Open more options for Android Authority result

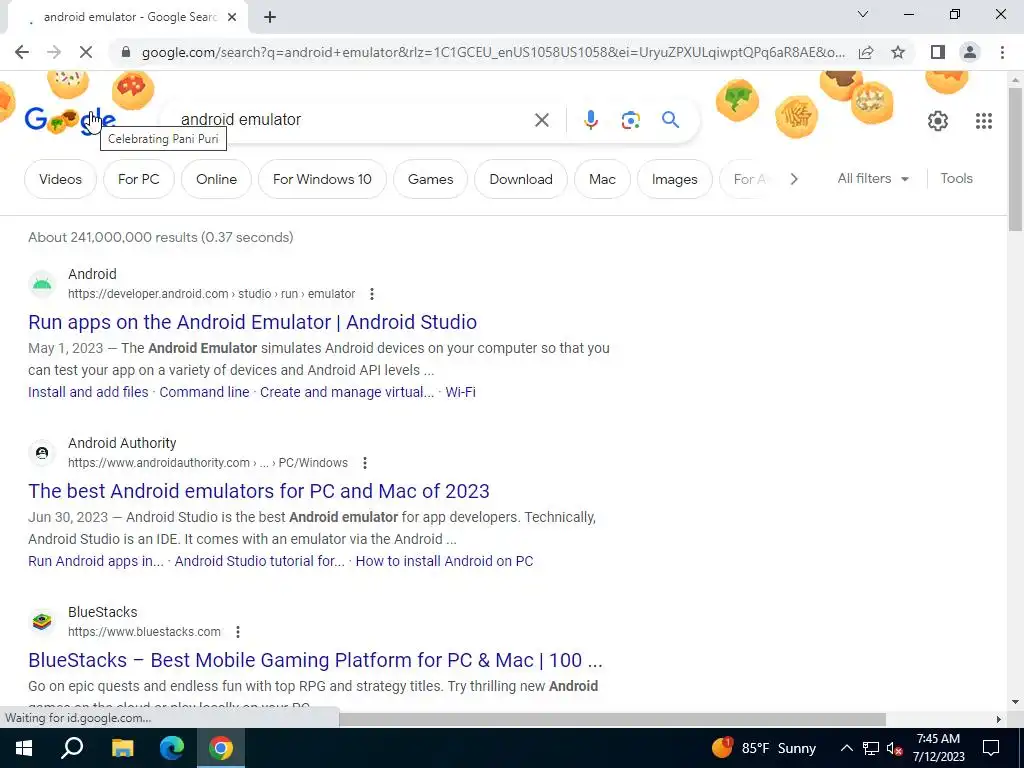(364, 463)
